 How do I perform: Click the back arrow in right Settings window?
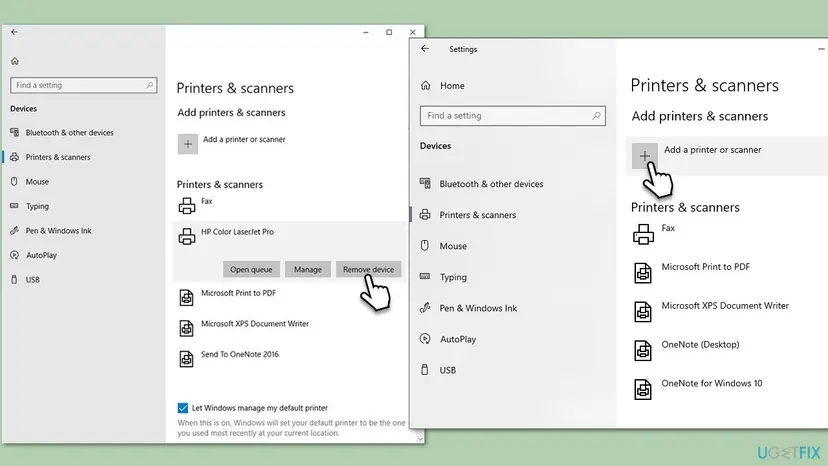point(425,49)
